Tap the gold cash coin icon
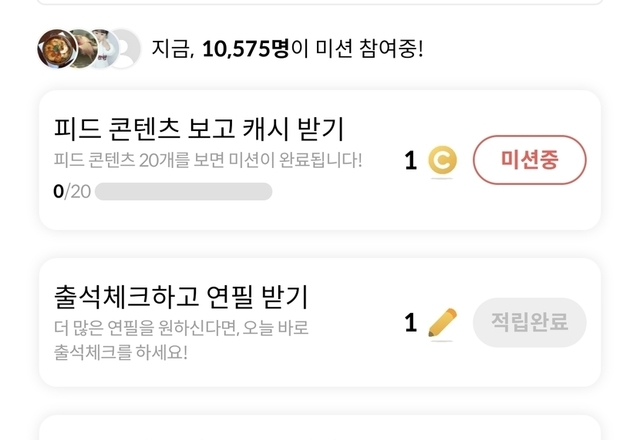Screen dimensions: 640x440 point(441,160)
